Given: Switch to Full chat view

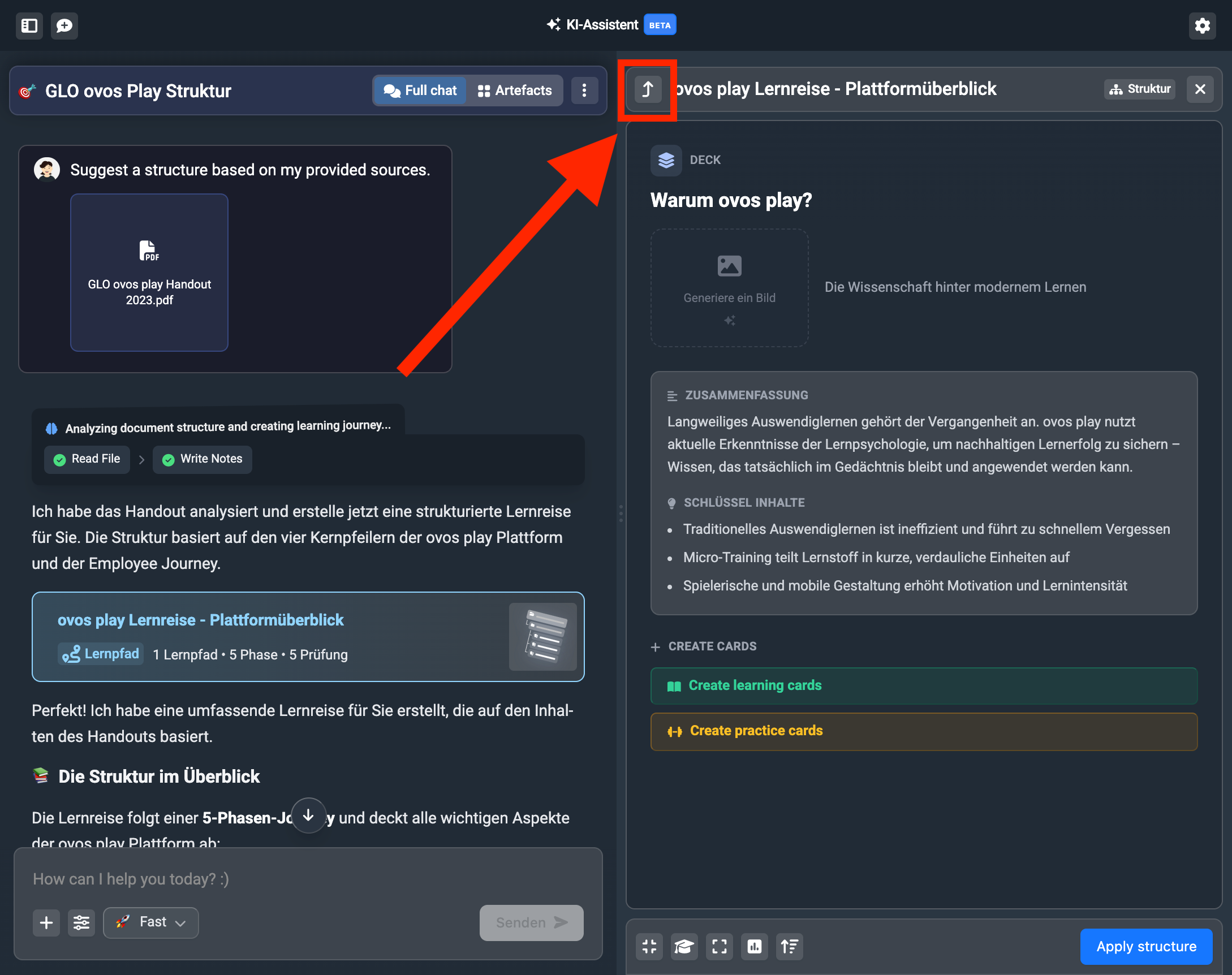Looking at the screenshot, I should [x=420, y=90].
